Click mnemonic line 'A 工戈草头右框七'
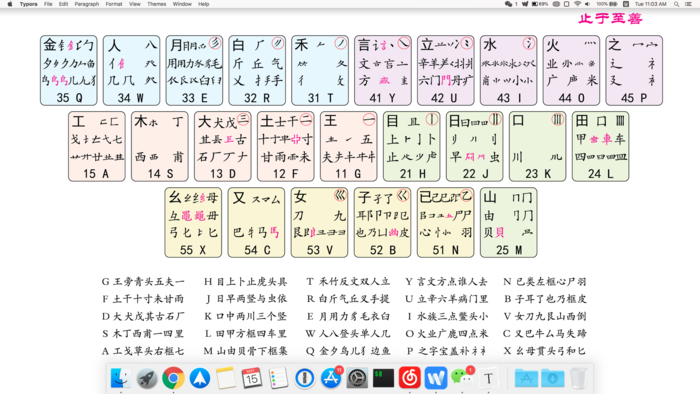 [143, 351]
